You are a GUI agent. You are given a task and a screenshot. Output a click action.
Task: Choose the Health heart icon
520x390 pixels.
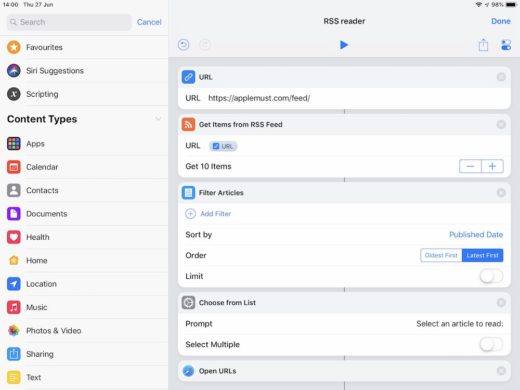click(x=14, y=237)
